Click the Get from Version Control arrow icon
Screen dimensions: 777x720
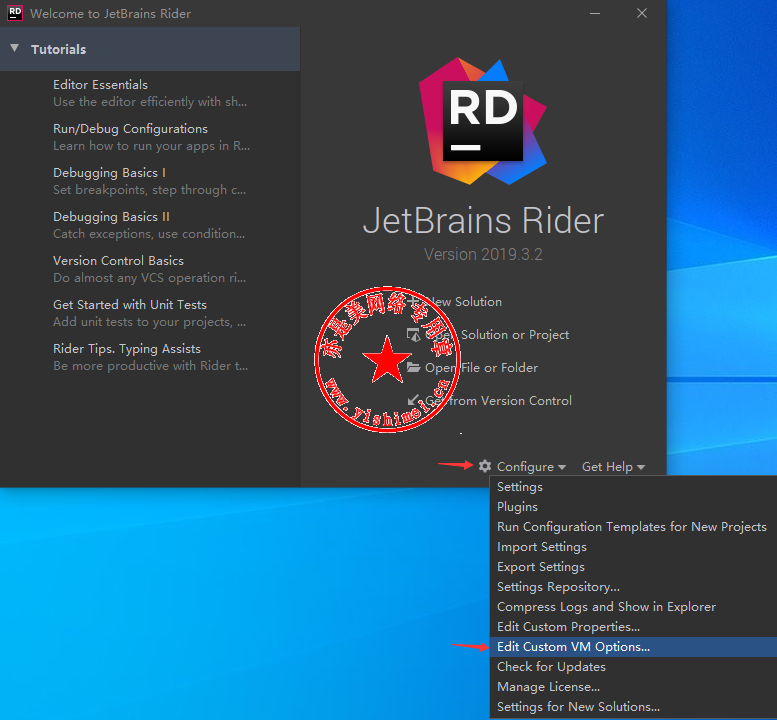coord(413,400)
